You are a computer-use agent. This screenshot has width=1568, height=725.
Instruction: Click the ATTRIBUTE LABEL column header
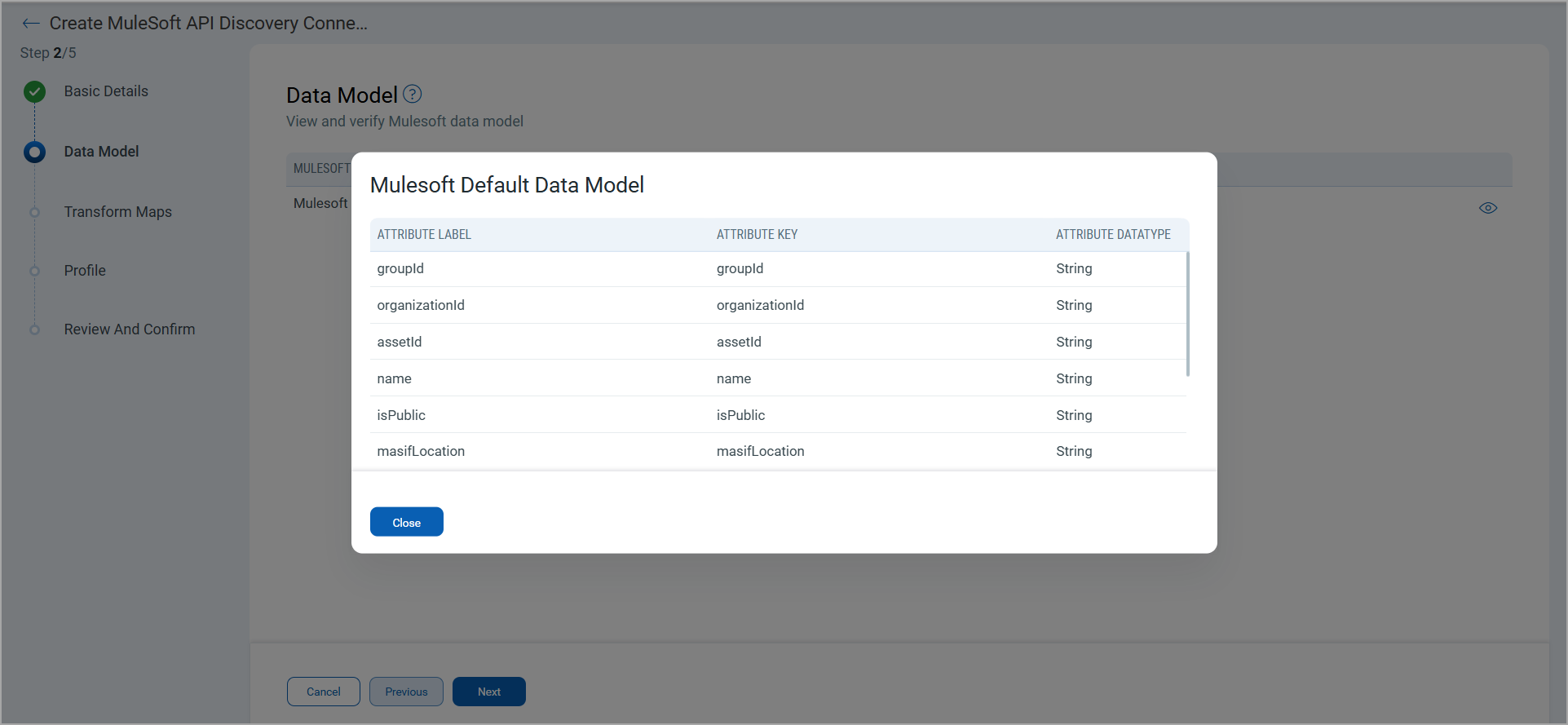424,234
